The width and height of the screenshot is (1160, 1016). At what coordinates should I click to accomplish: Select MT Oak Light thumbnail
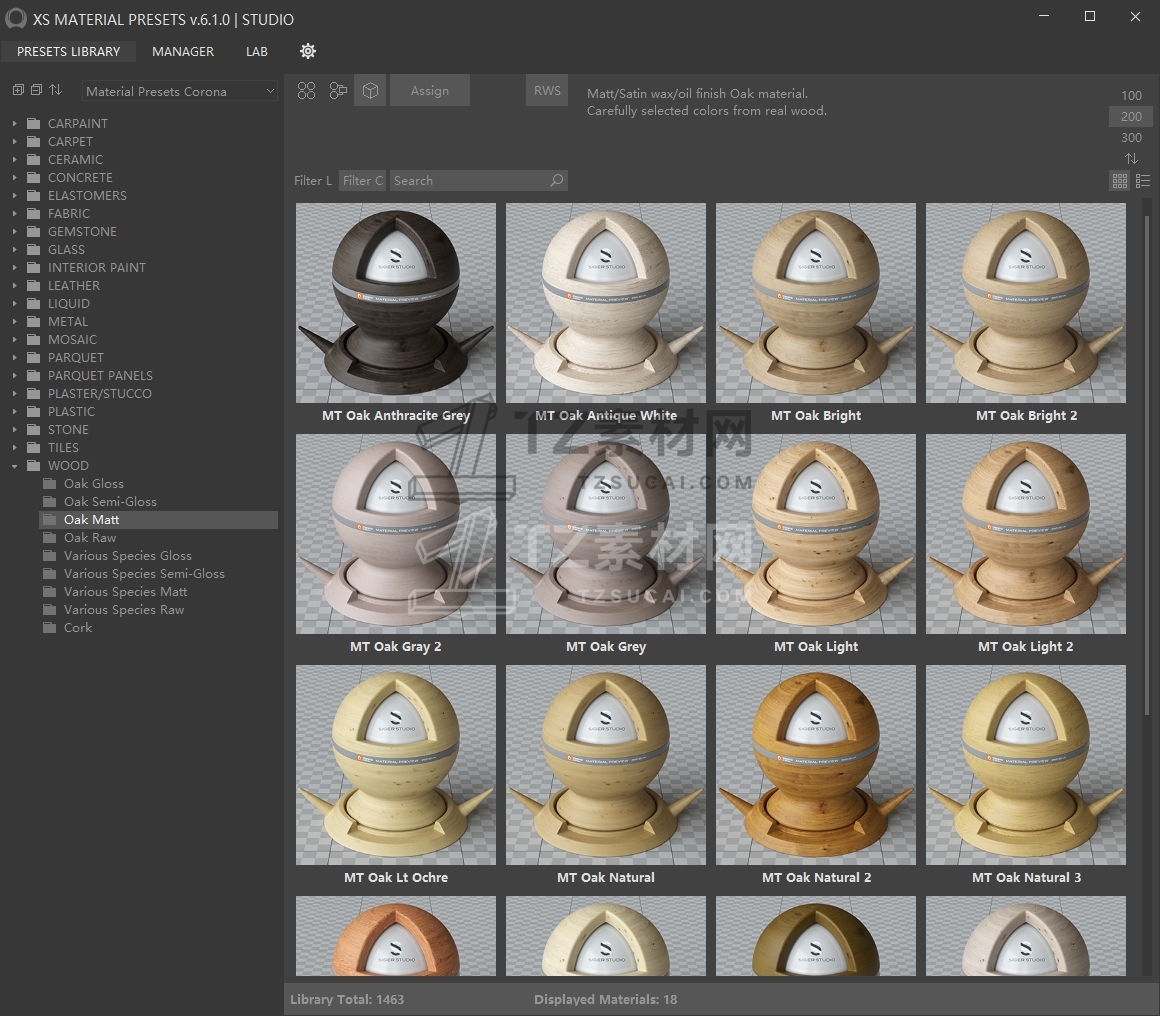[816, 534]
